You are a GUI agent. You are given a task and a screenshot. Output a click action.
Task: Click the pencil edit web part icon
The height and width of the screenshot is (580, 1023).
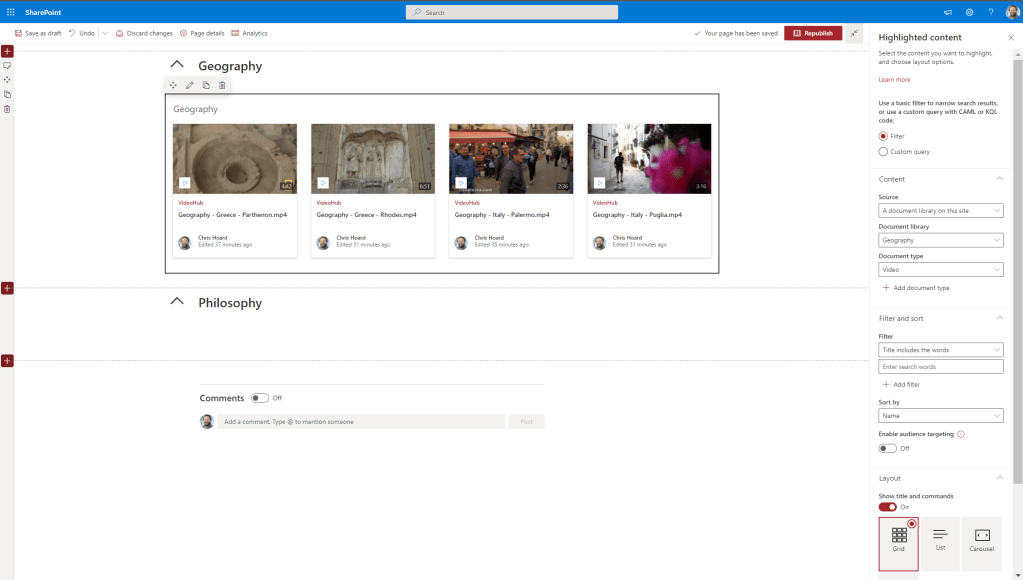point(190,85)
